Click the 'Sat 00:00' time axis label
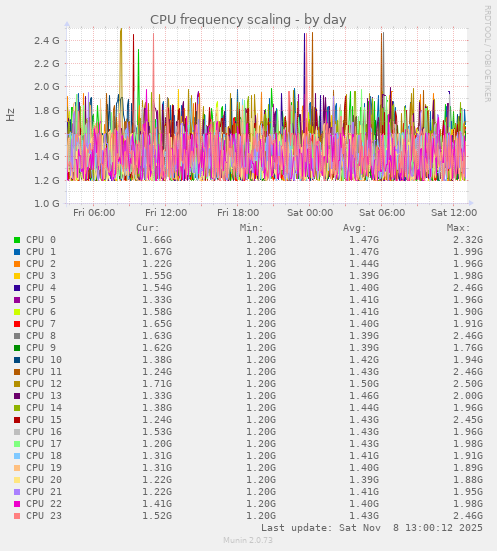 click(x=310, y=213)
